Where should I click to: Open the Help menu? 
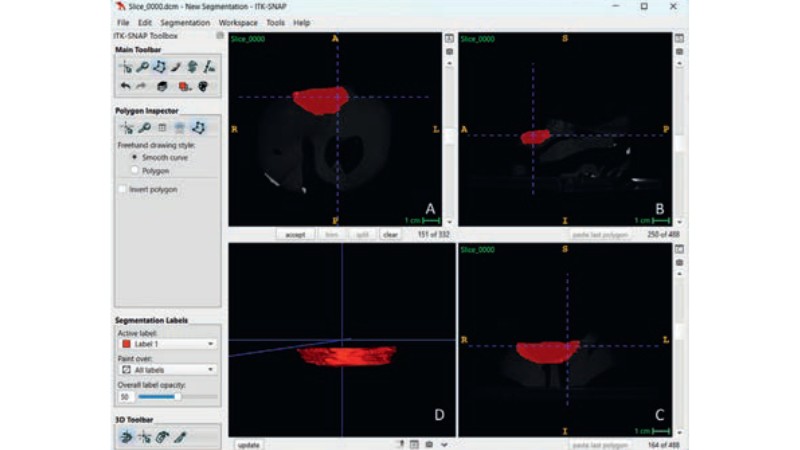tap(301, 23)
